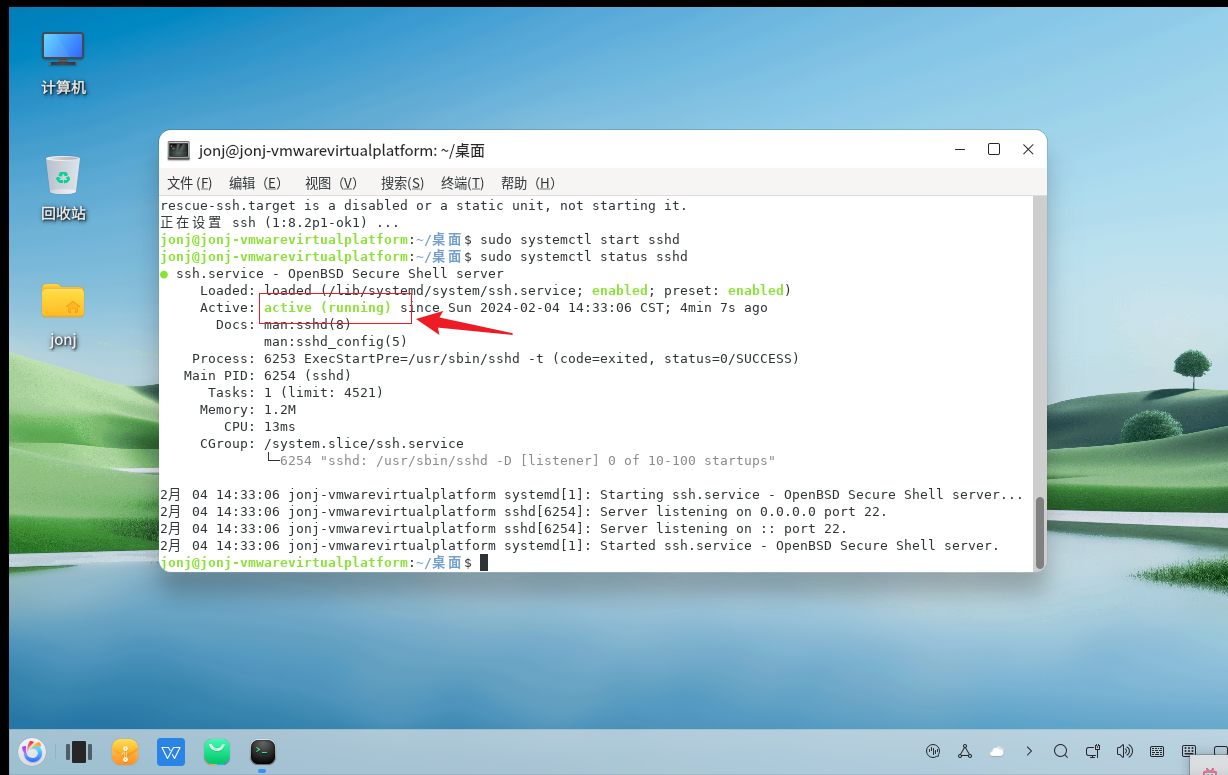Open multitasking view from the taskbar
Viewport: 1228px width, 775px height.
tap(77, 751)
